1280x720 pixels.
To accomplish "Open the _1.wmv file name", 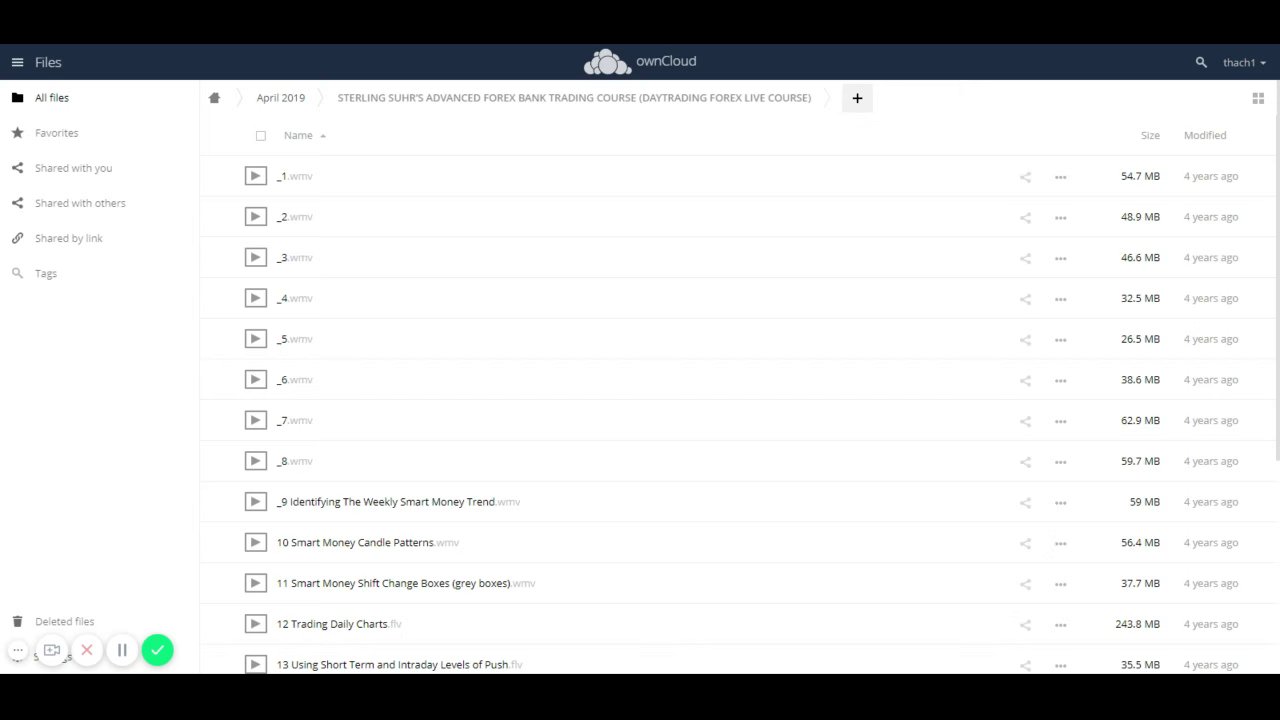I will pos(294,176).
